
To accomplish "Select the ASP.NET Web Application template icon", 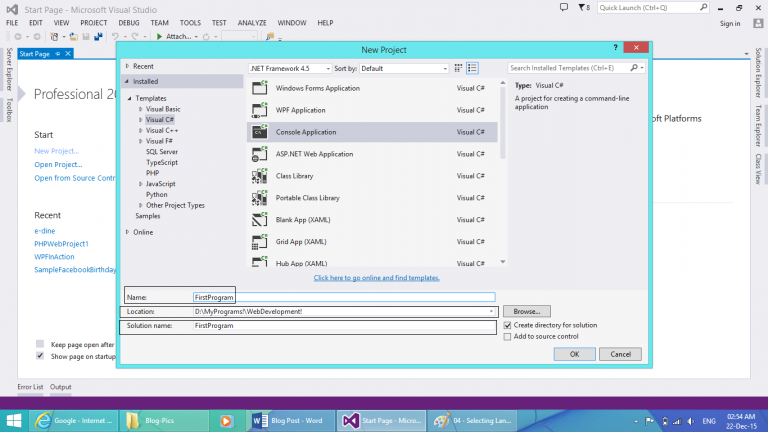I will (x=260, y=154).
